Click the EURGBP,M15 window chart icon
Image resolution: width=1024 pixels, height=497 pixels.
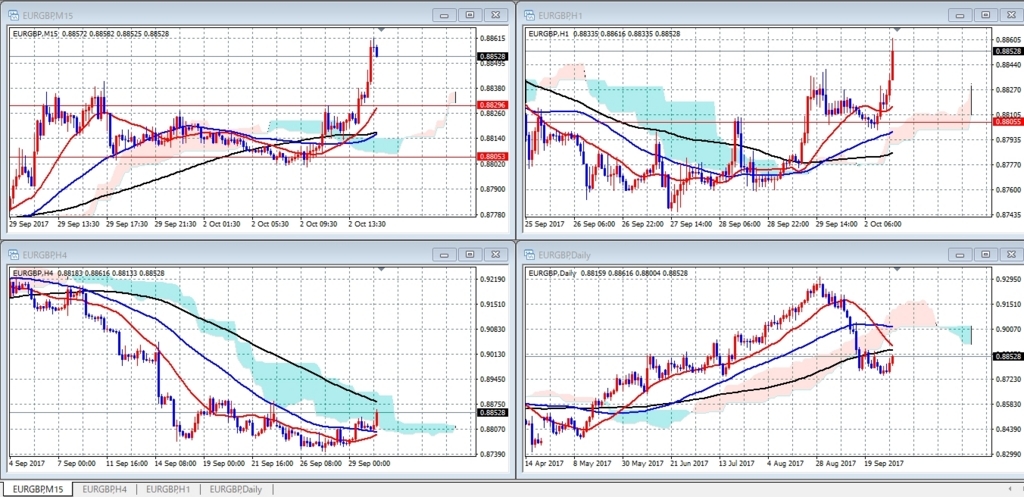(x=13, y=14)
